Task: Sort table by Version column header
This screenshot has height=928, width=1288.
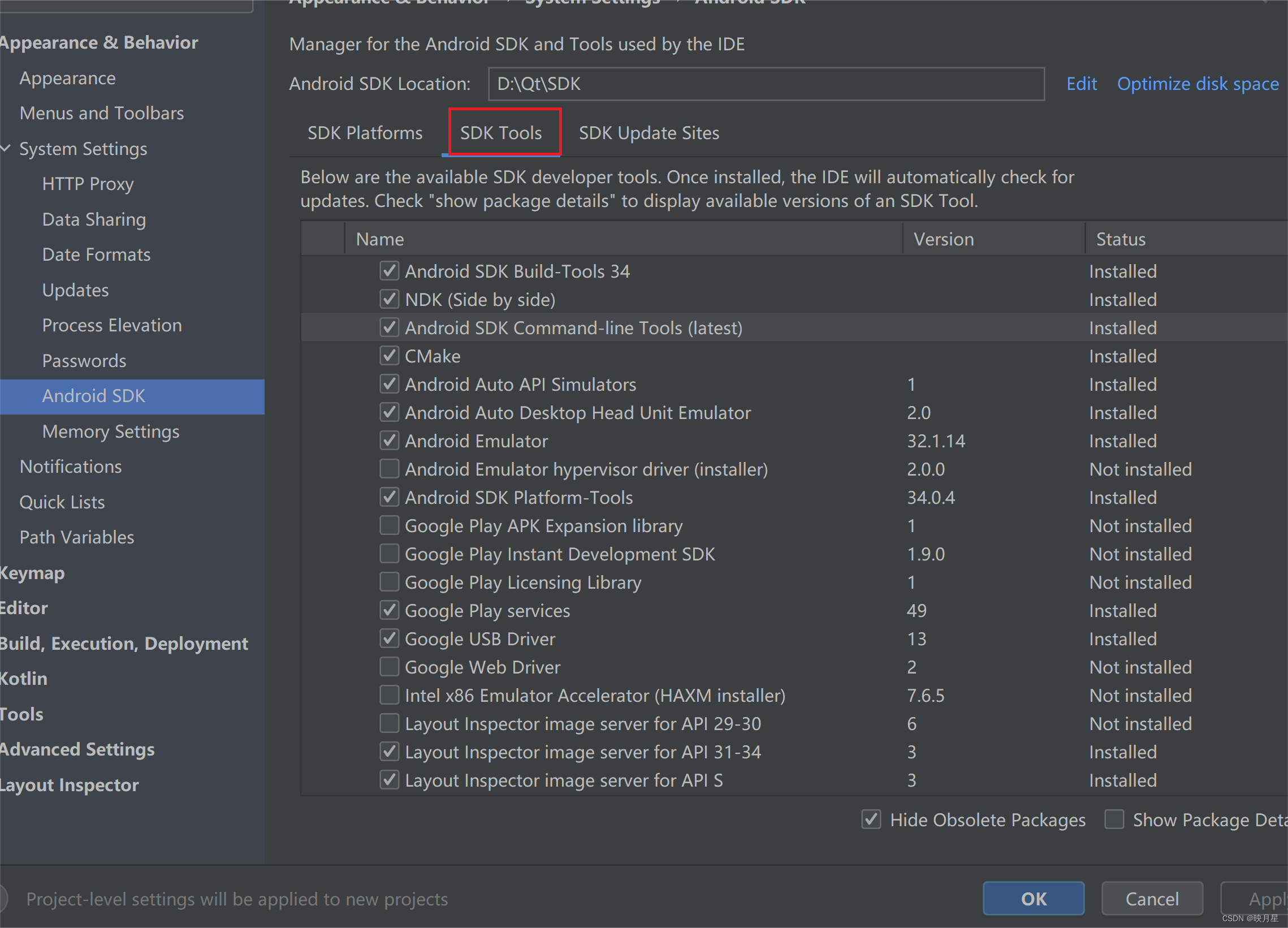Action: (x=943, y=239)
